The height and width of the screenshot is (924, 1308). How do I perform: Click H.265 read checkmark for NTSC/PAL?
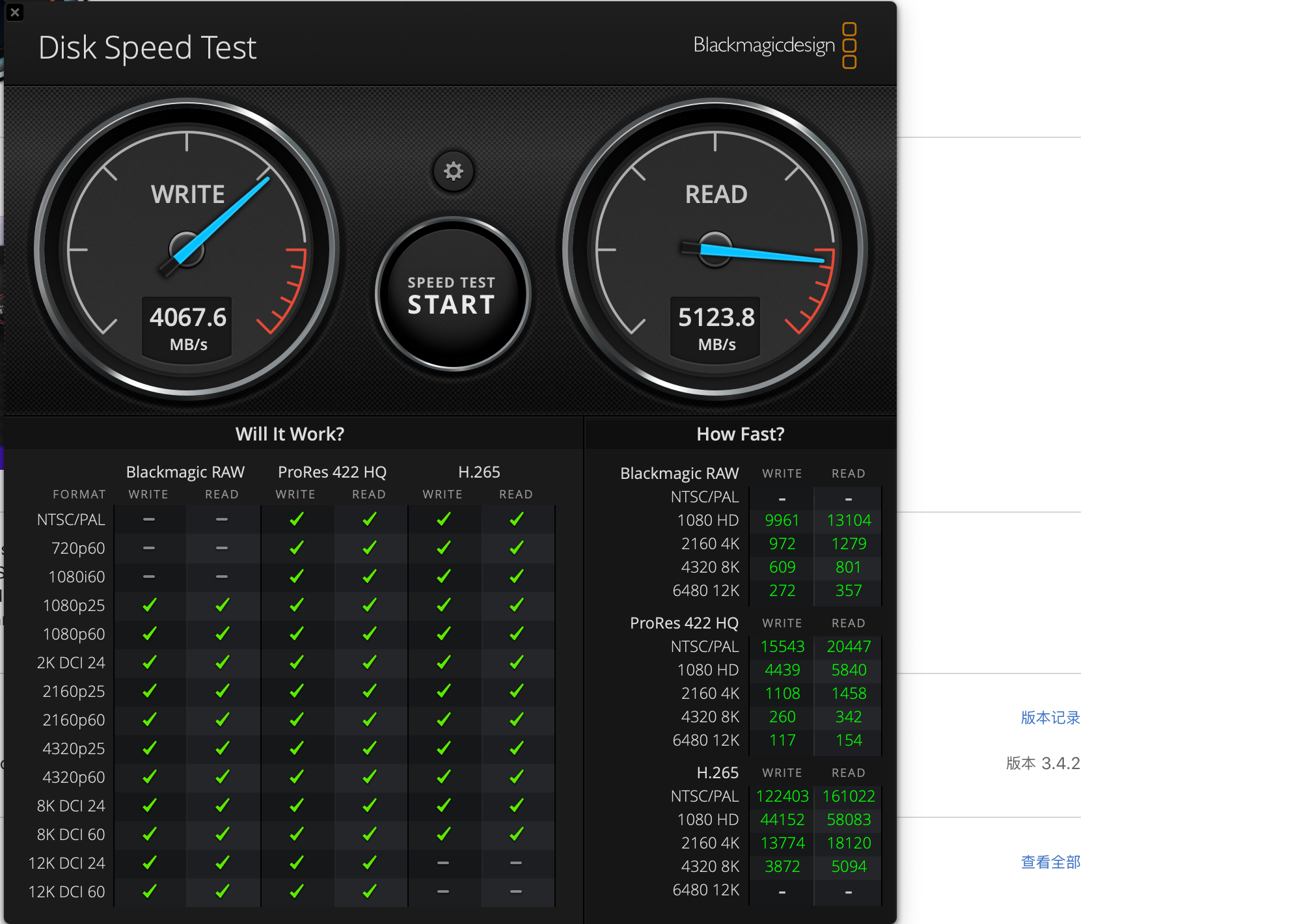click(x=517, y=519)
